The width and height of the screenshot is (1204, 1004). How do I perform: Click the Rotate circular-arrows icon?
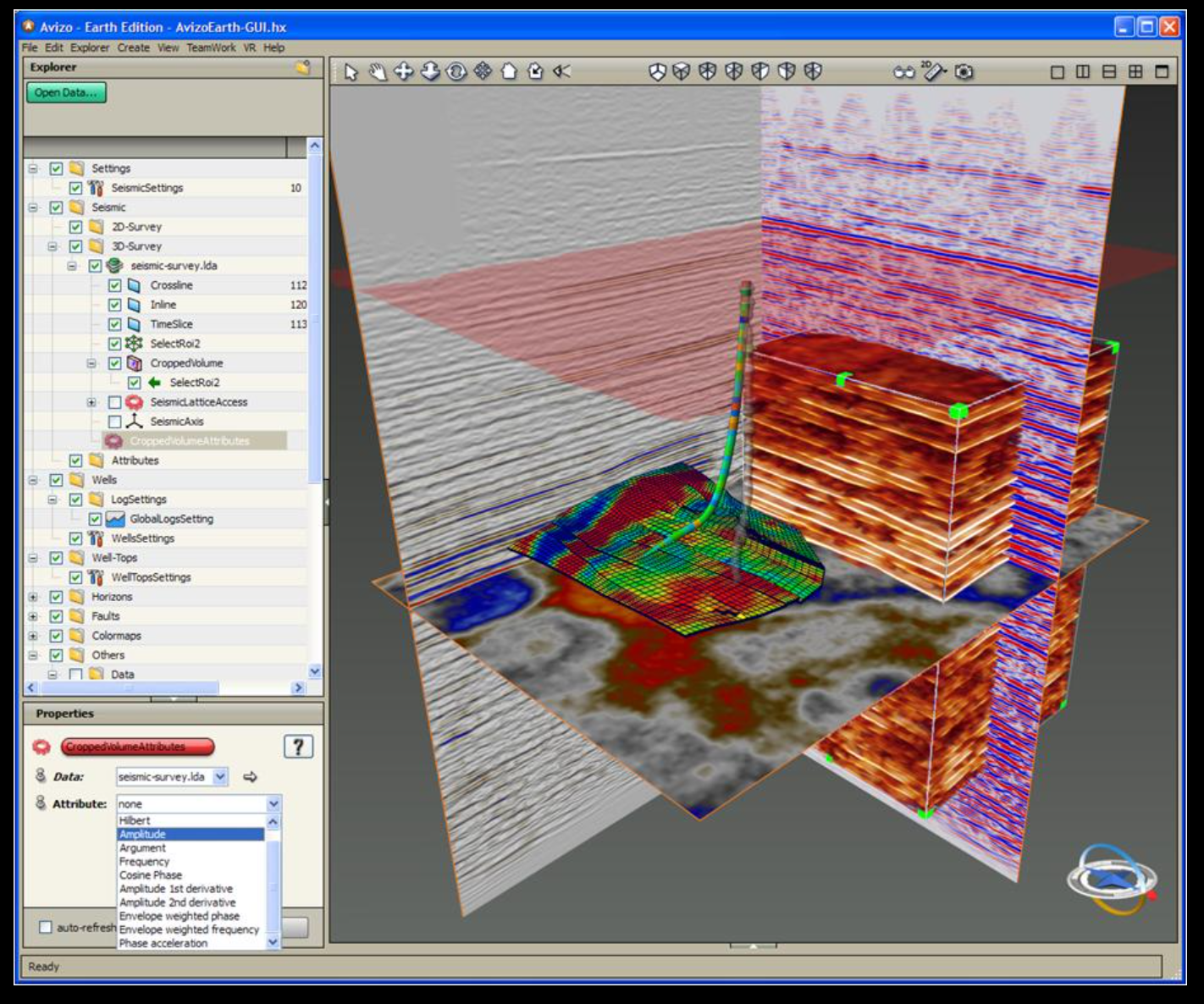456,72
